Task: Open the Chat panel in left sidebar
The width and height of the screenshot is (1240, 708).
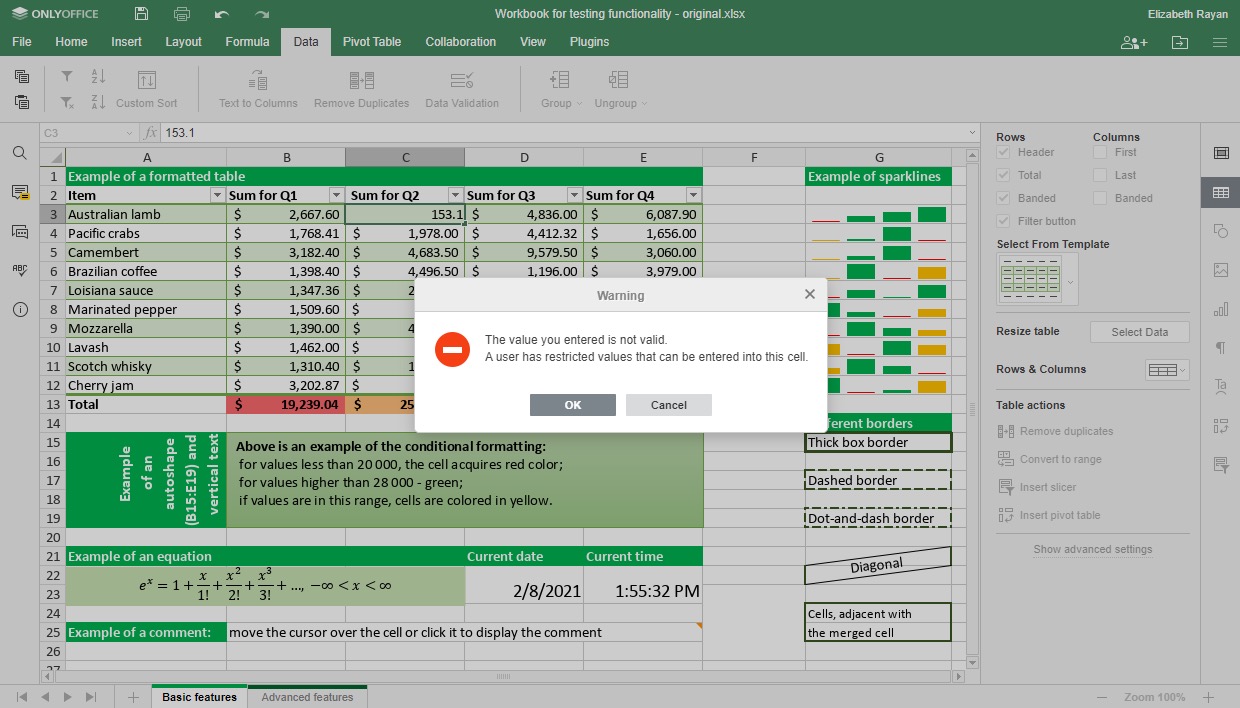Action: click(20, 231)
